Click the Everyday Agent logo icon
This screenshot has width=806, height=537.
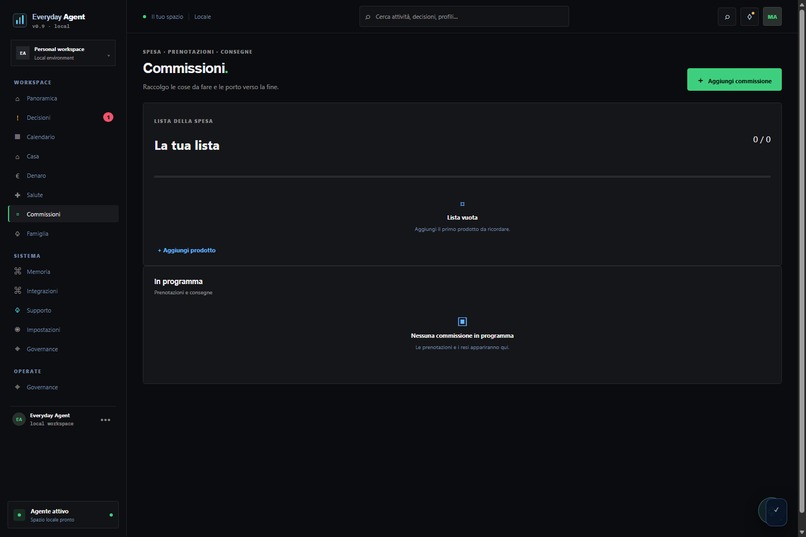click(x=20, y=20)
